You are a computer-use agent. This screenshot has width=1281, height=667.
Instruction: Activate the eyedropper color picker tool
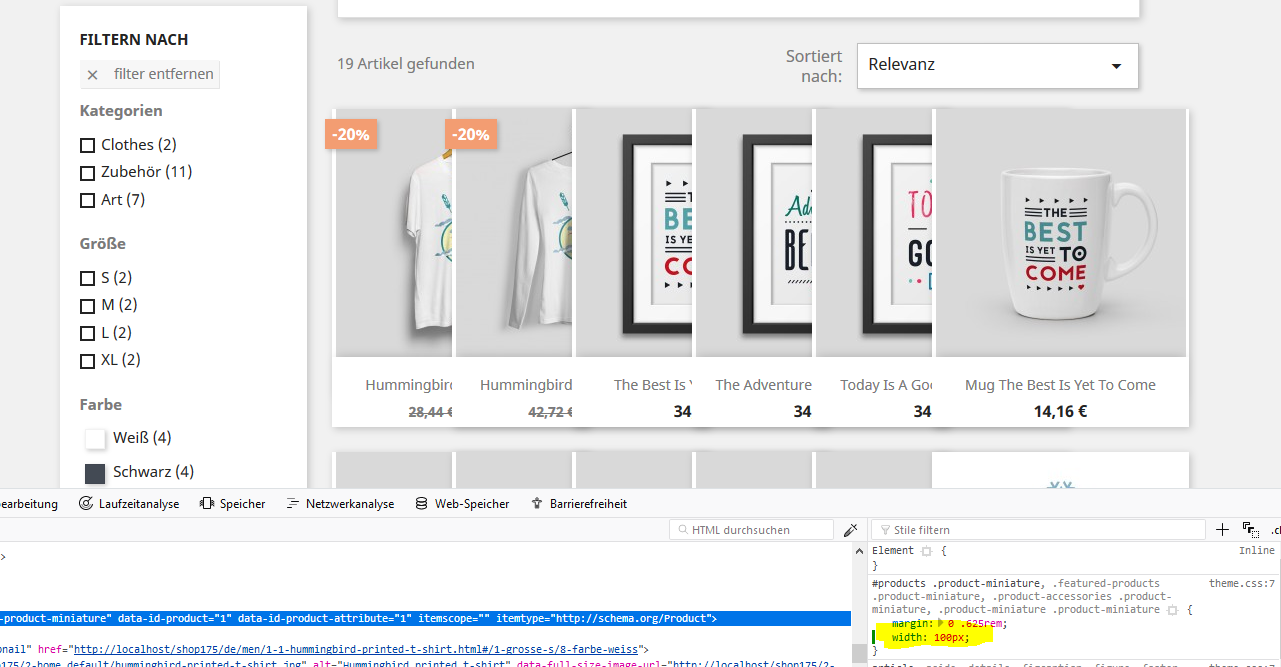pos(851,530)
